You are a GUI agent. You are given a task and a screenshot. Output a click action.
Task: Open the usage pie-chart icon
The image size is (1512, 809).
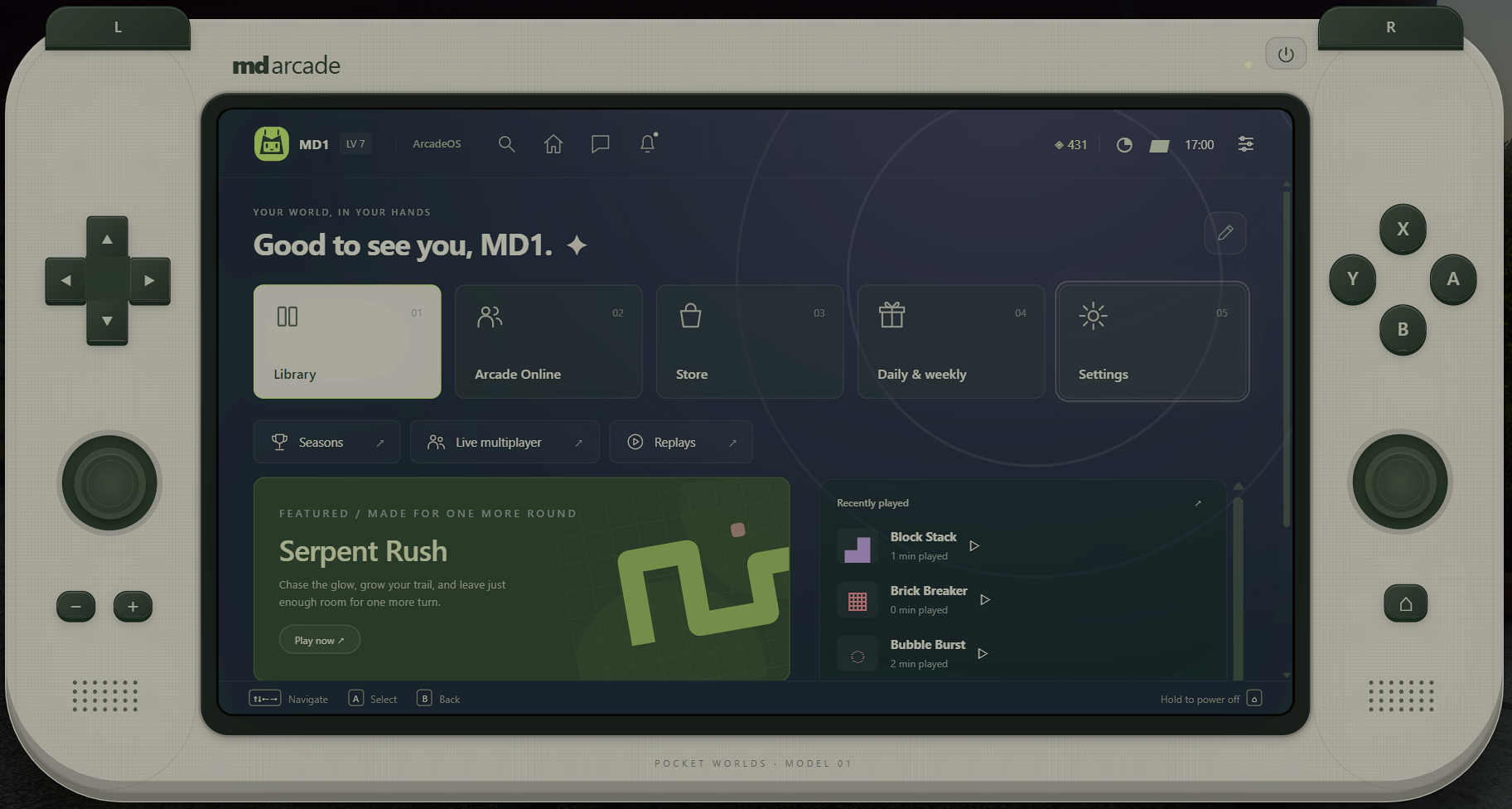click(x=1124, y=145)
